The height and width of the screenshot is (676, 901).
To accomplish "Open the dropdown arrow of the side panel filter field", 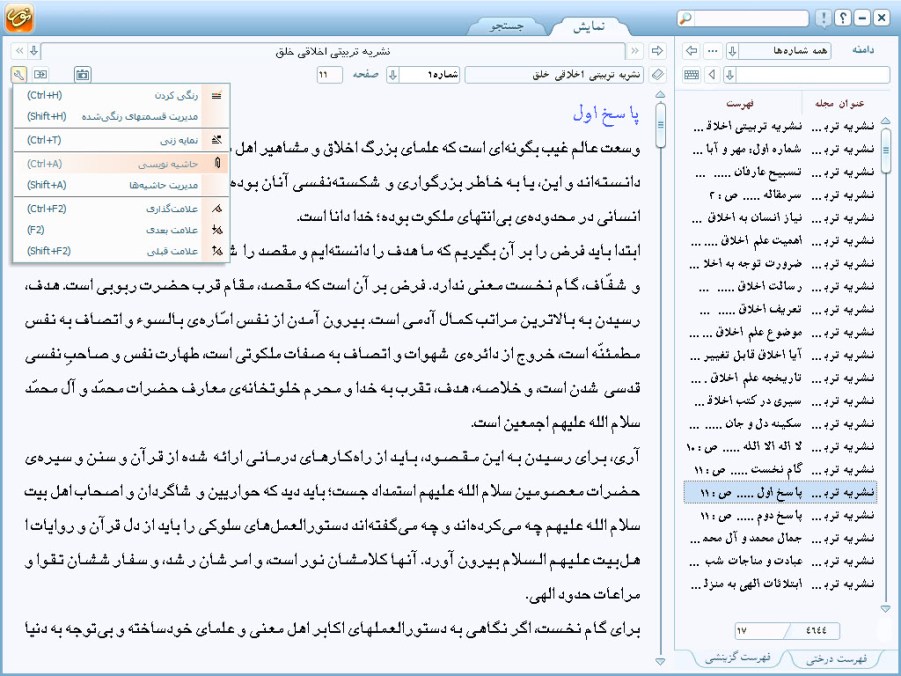I will point(730,75).
